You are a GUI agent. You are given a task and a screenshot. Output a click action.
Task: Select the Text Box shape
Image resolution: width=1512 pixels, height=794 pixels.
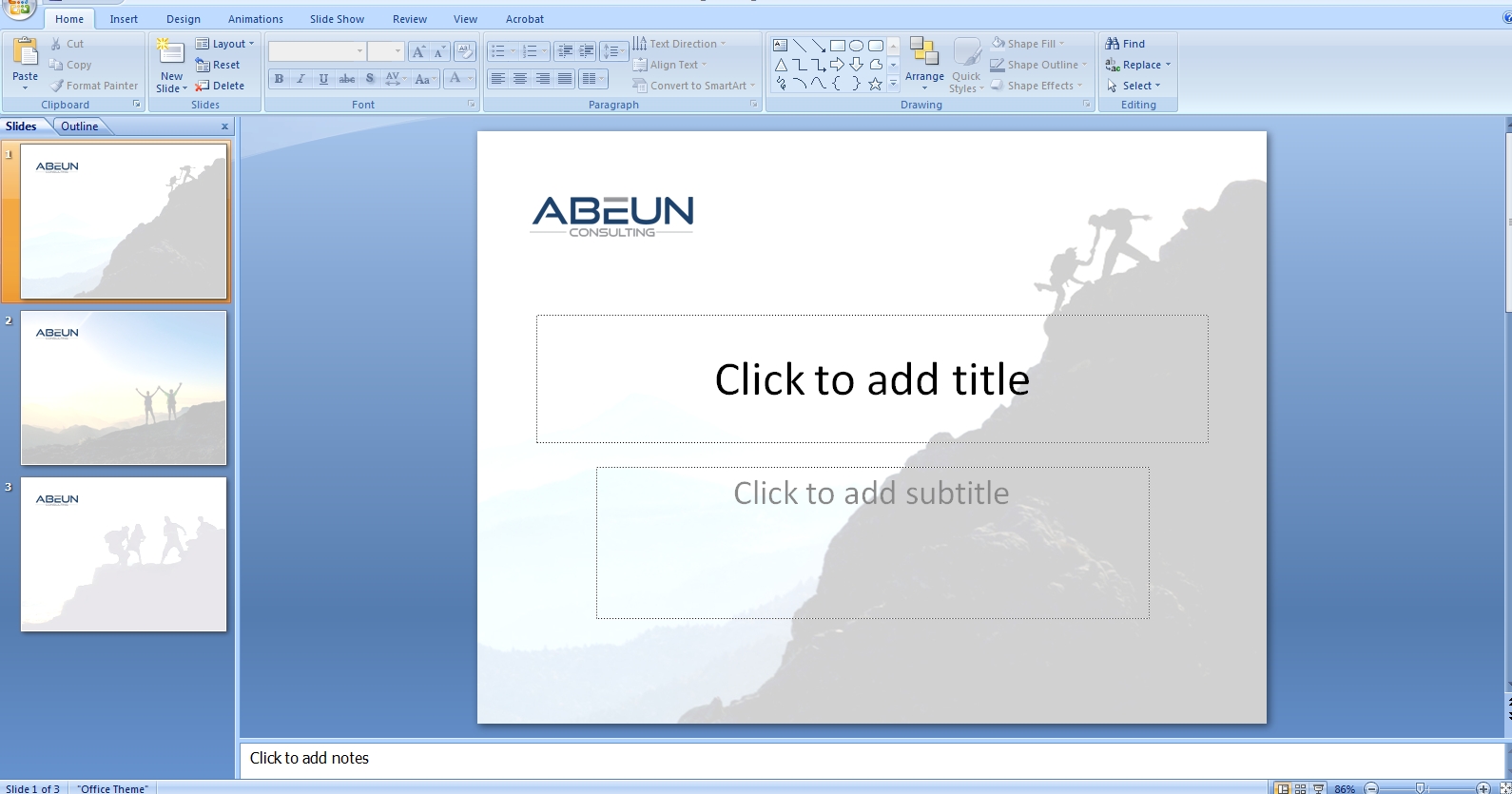(x=781, y=46)
